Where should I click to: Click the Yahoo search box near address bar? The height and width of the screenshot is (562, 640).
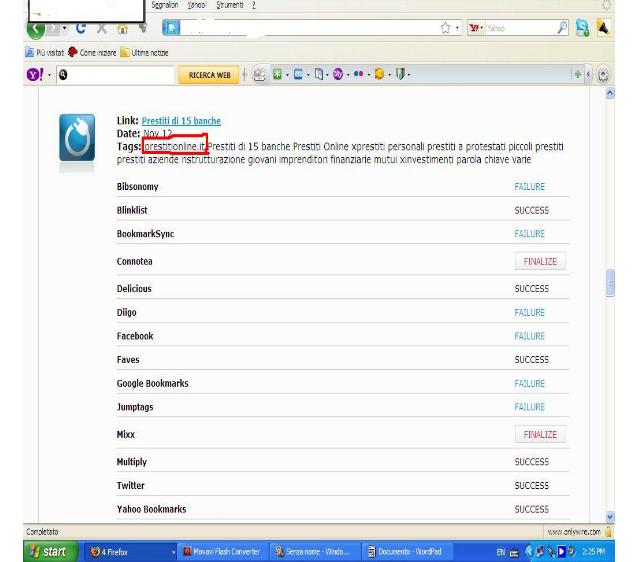coord(520,28)
